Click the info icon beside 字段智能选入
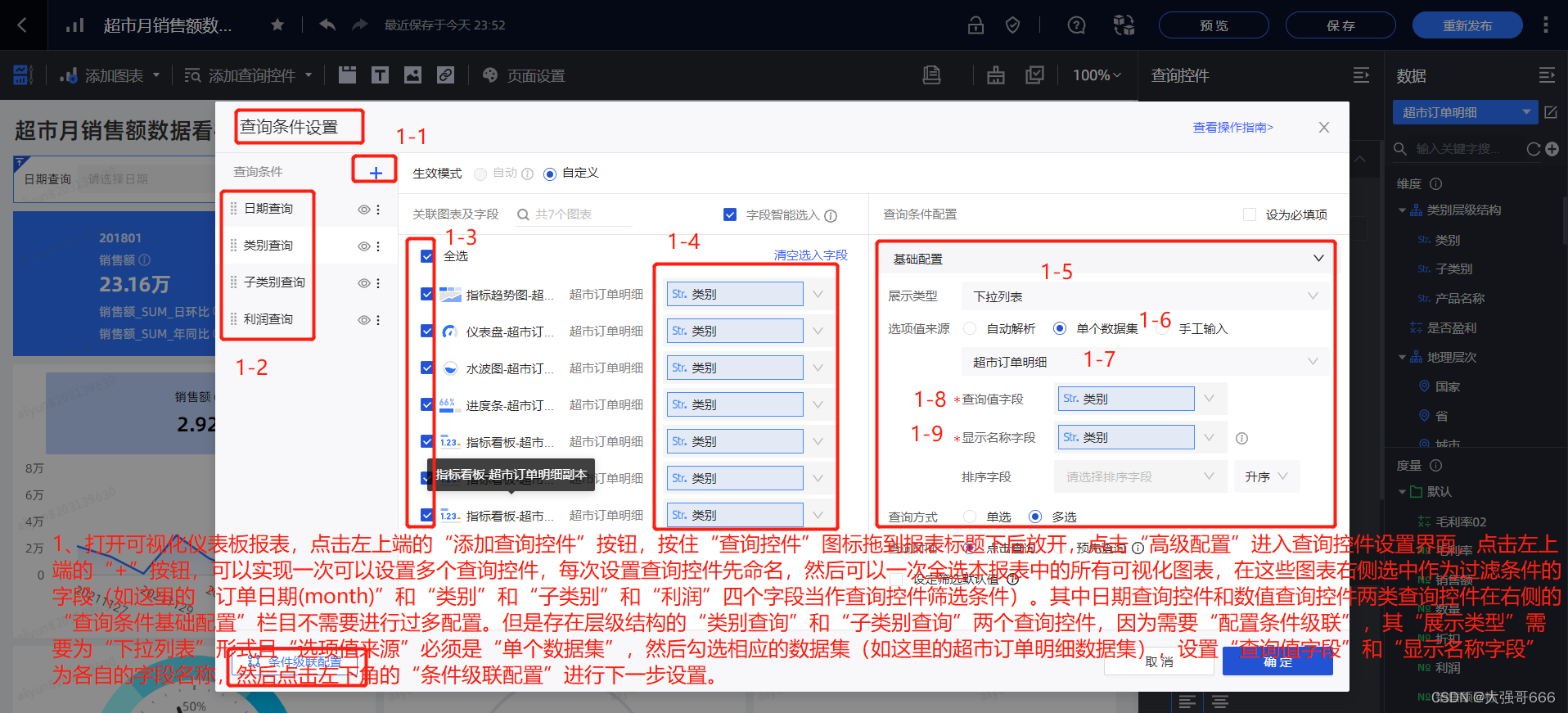 click(x=831, y=216)
